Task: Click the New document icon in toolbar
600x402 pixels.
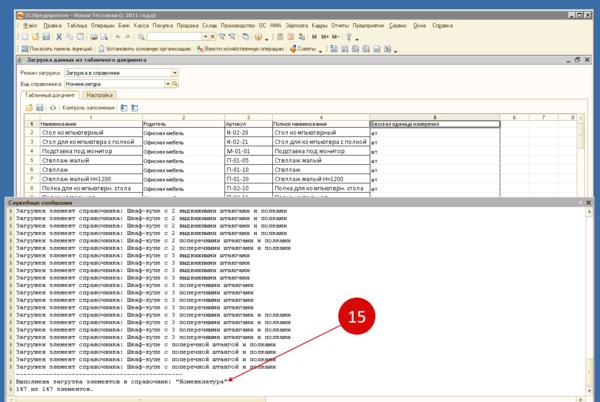Action: click(25, 37)
